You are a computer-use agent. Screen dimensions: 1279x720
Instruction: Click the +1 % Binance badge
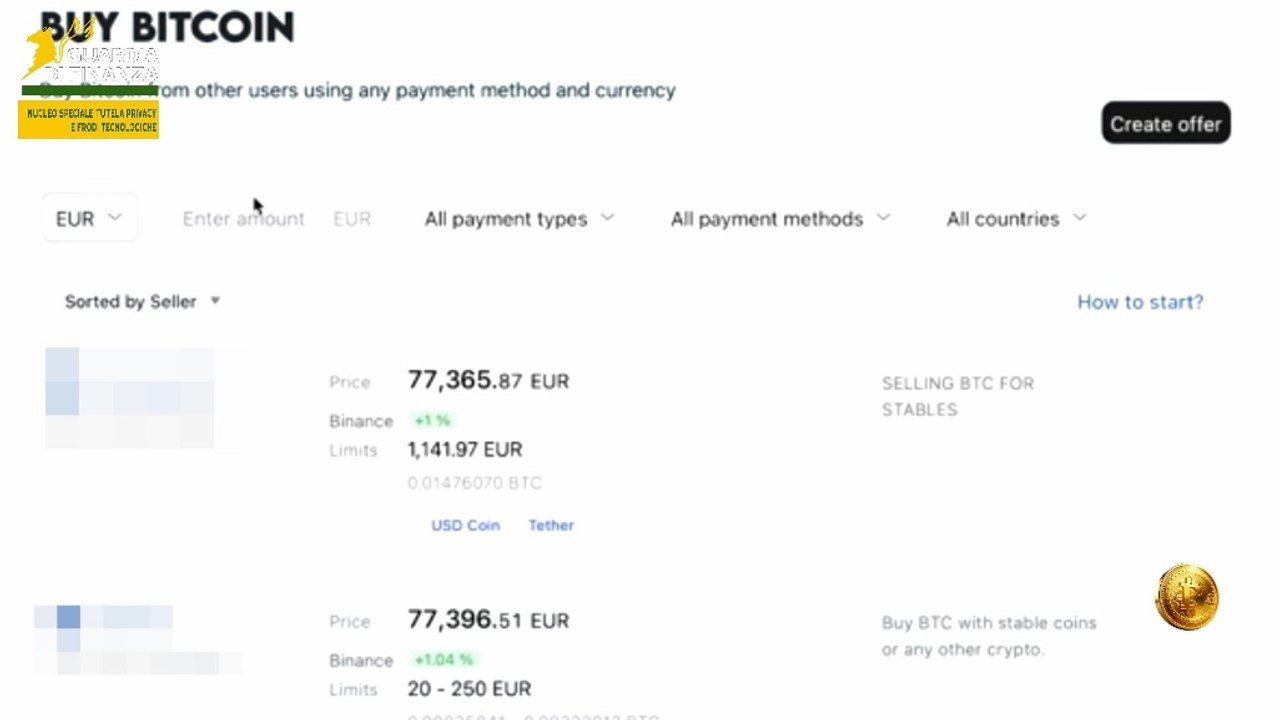[433, 421]
